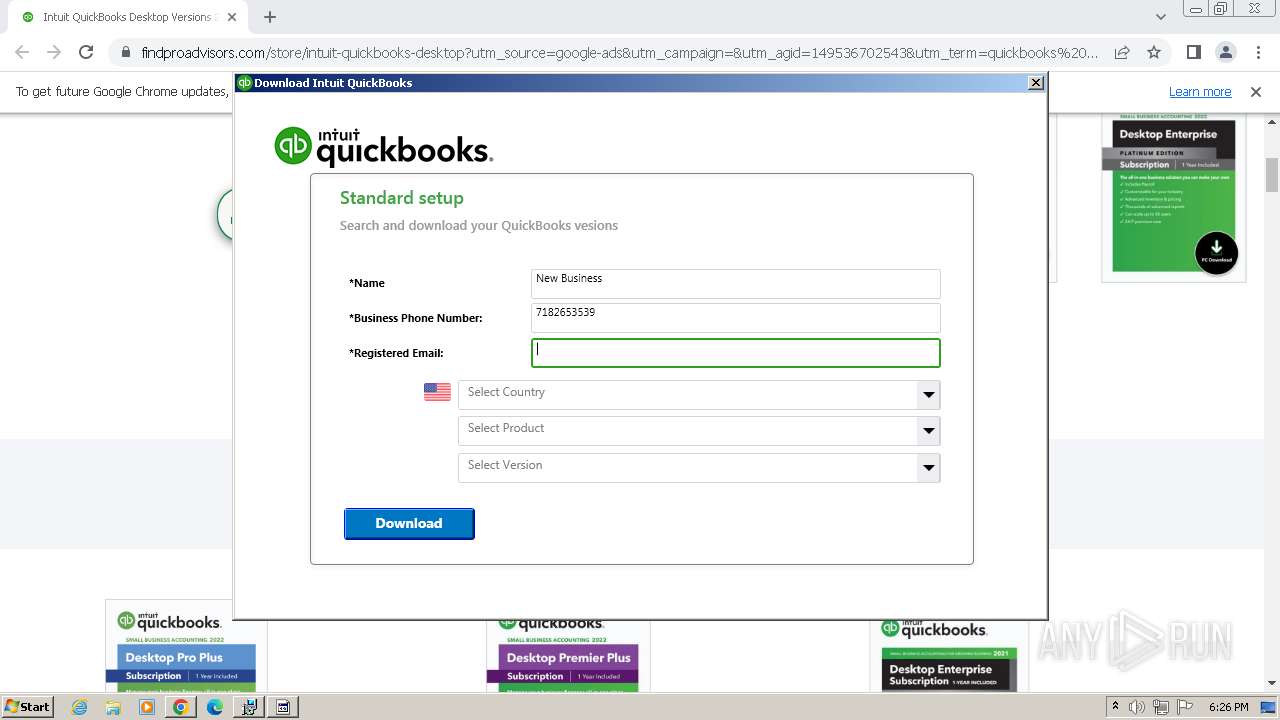
Task: Show hidden system tray icons
Action: pos(1115,706)
